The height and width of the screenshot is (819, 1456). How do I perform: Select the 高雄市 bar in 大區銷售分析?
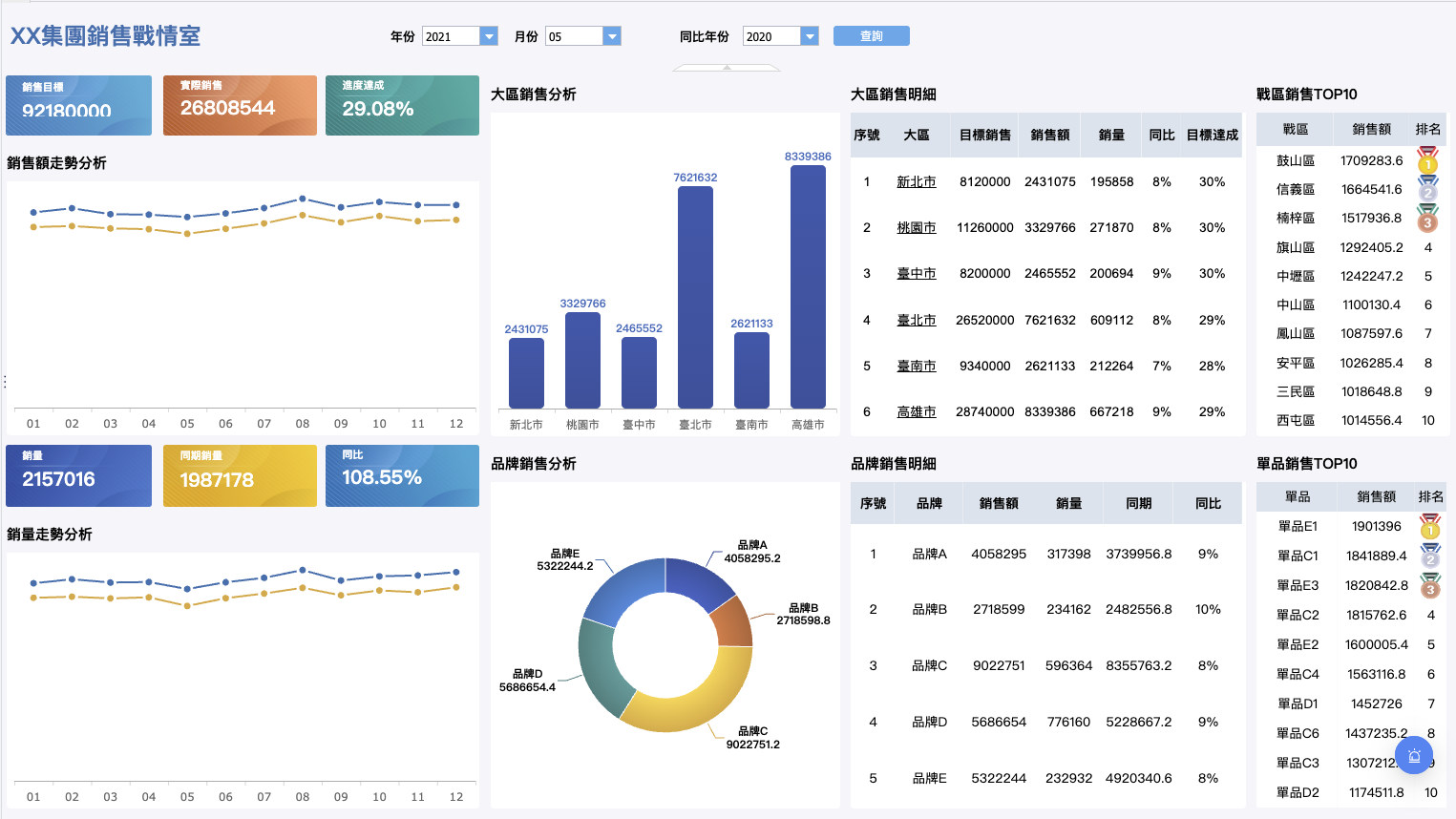pyautogui.click(x=808, y=286)
